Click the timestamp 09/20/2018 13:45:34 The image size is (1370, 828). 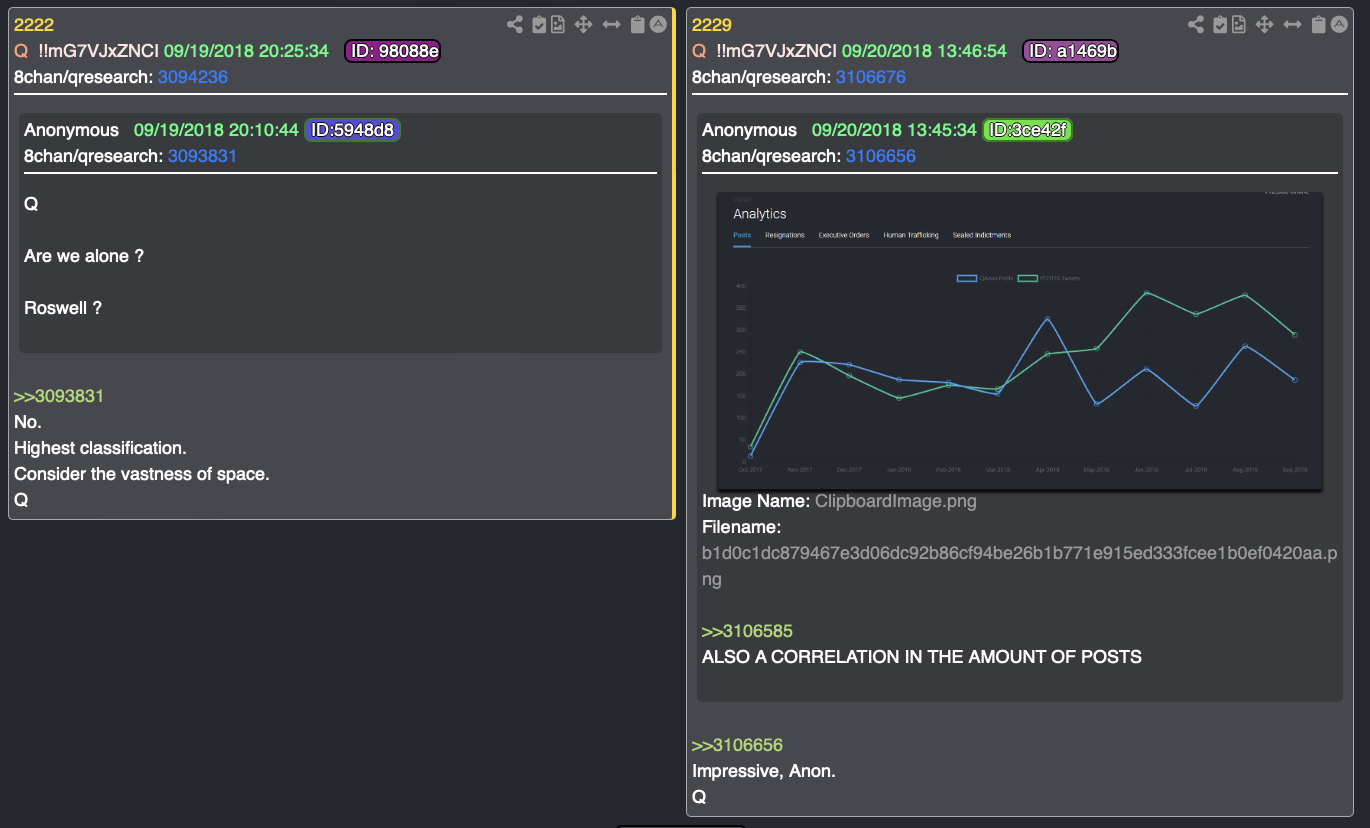[x=894, y=130]
